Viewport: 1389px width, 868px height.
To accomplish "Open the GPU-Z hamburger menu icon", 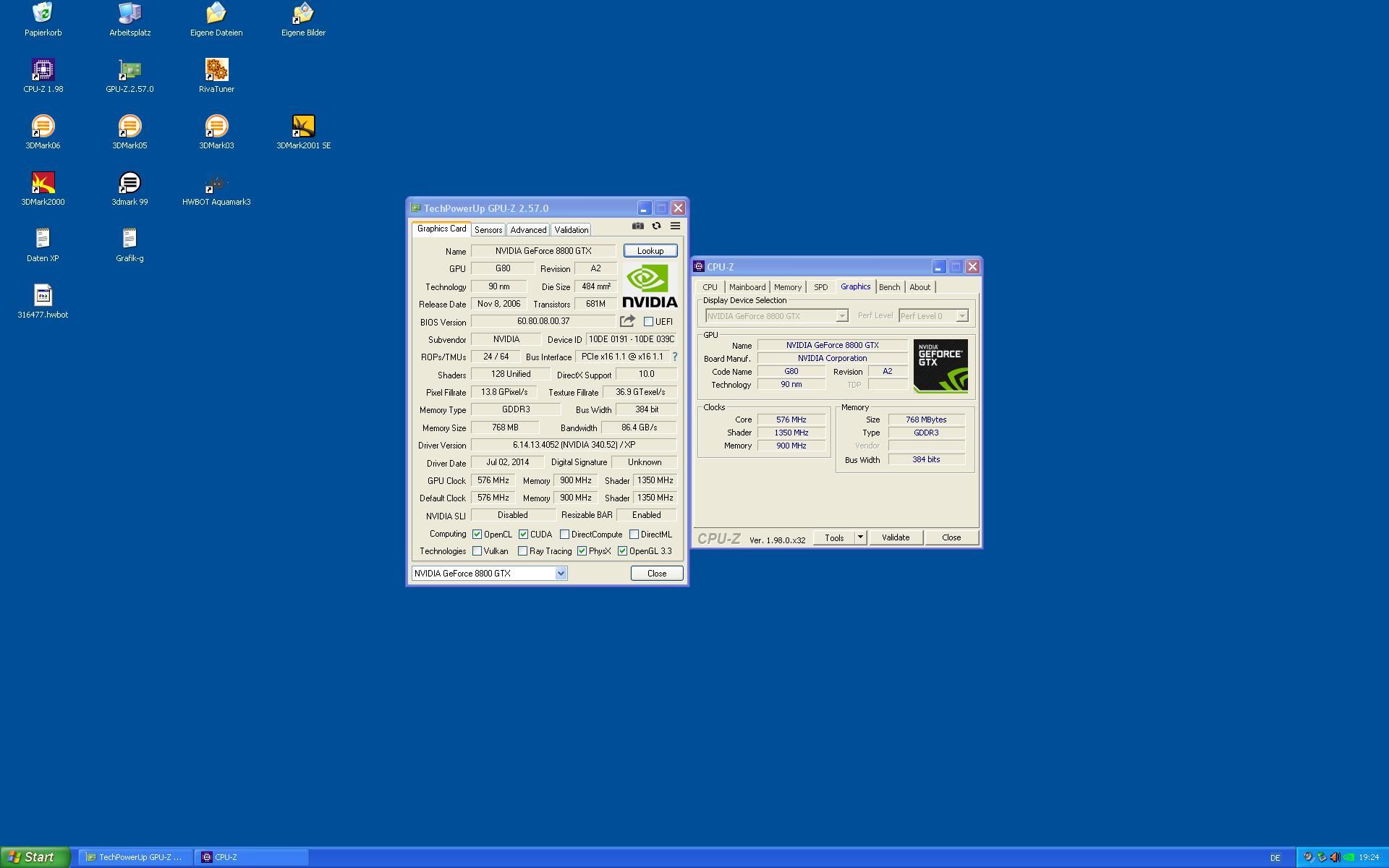I will pyautogui.click(x=675, y=226).
